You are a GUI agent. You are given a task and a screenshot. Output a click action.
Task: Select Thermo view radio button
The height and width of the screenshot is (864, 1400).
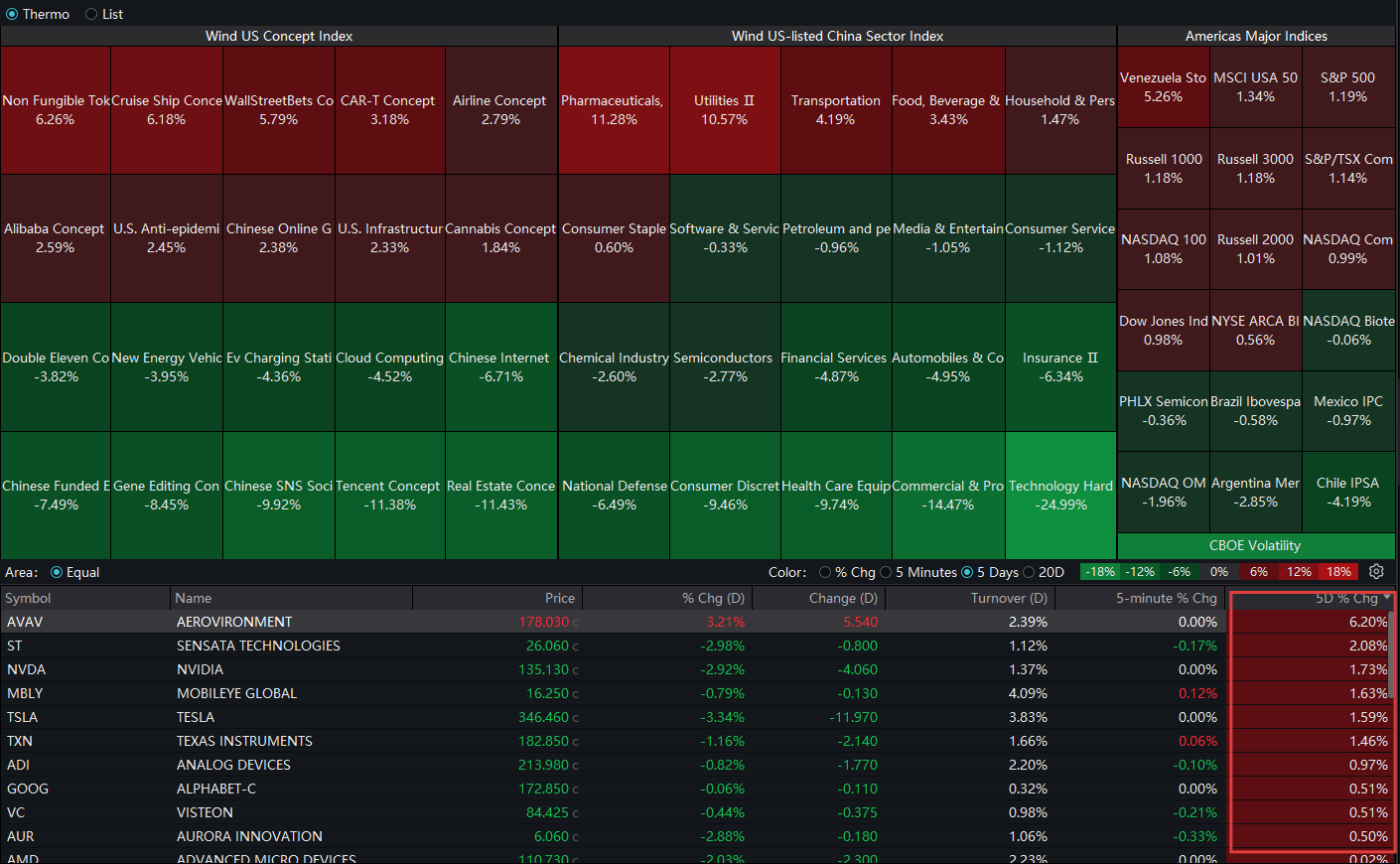(x=12, y=14)
